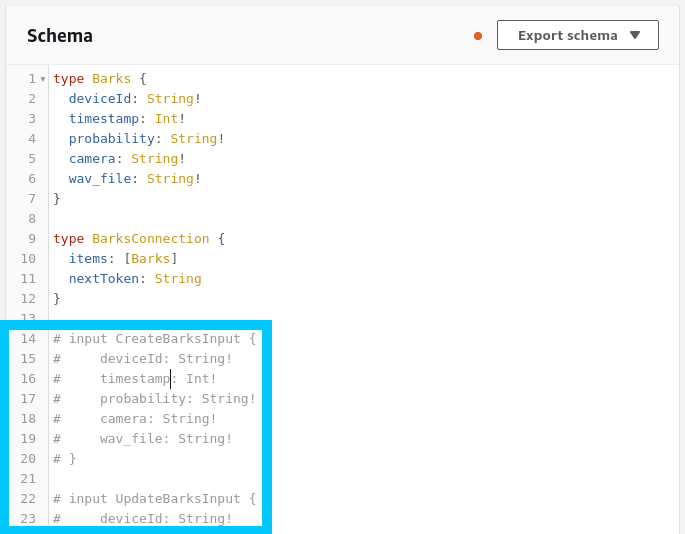Image resolution: width=685 pixels, height=534 pixels.
Task: Click line number 9 in gutter
Action: point(31,238)
